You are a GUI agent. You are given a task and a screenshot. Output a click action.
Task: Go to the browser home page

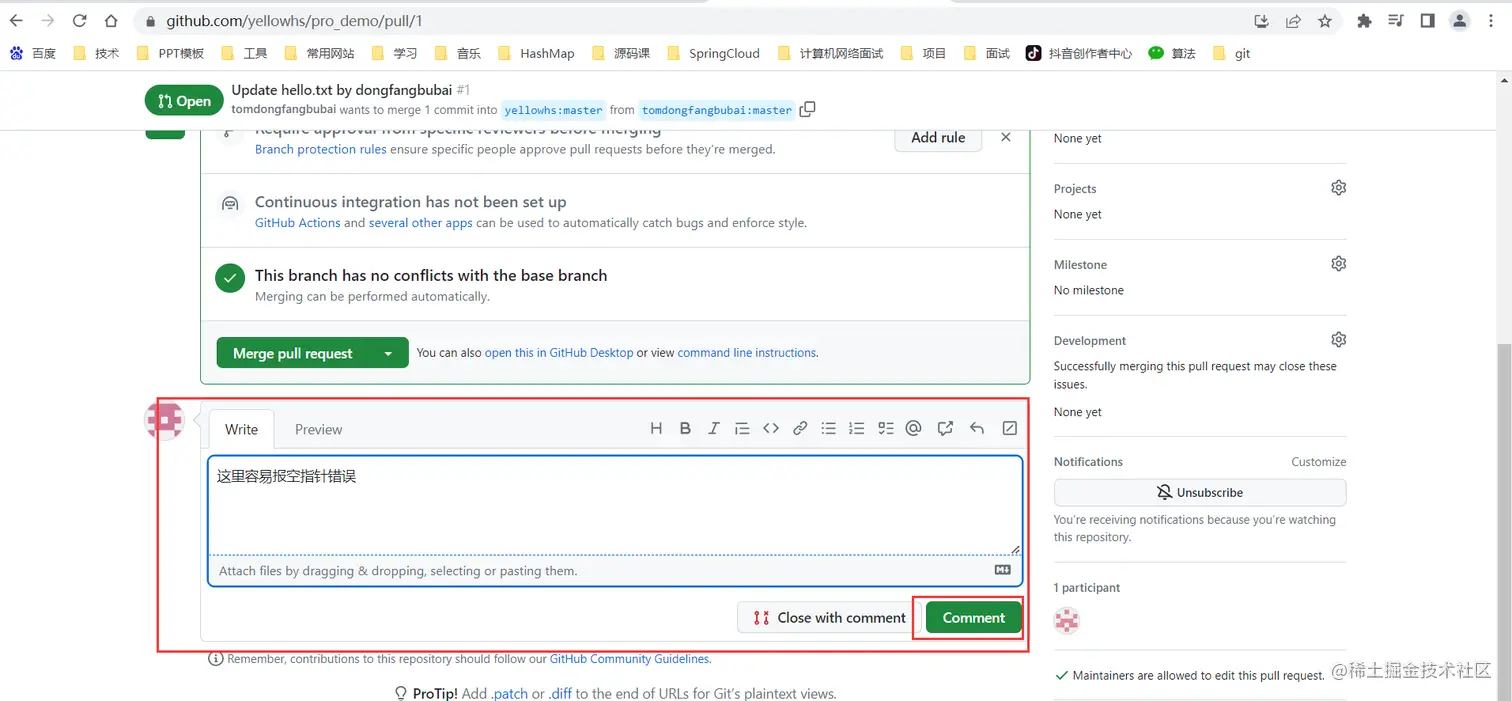coord(112,20)
